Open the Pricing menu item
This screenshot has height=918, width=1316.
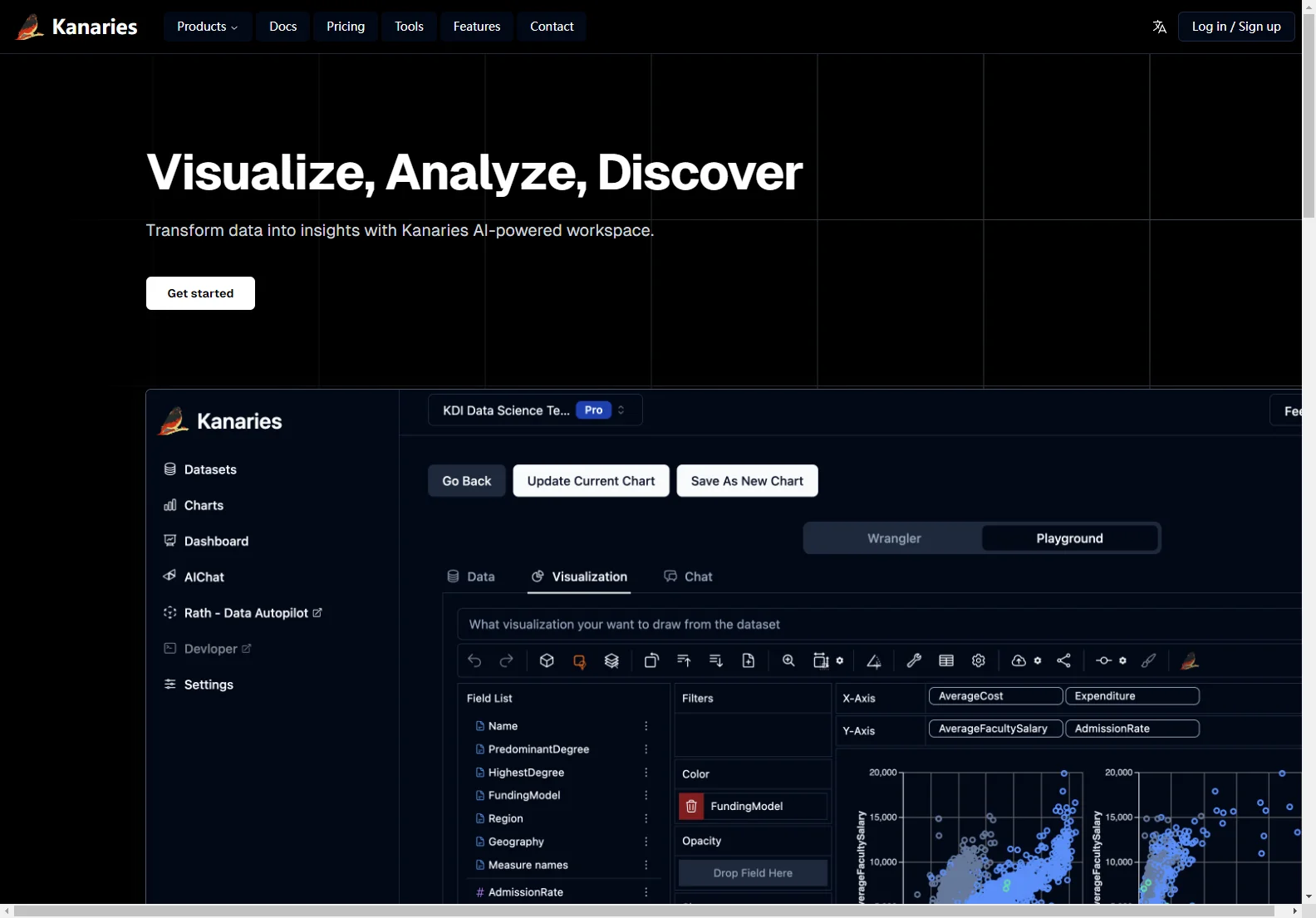click(346, 27)
